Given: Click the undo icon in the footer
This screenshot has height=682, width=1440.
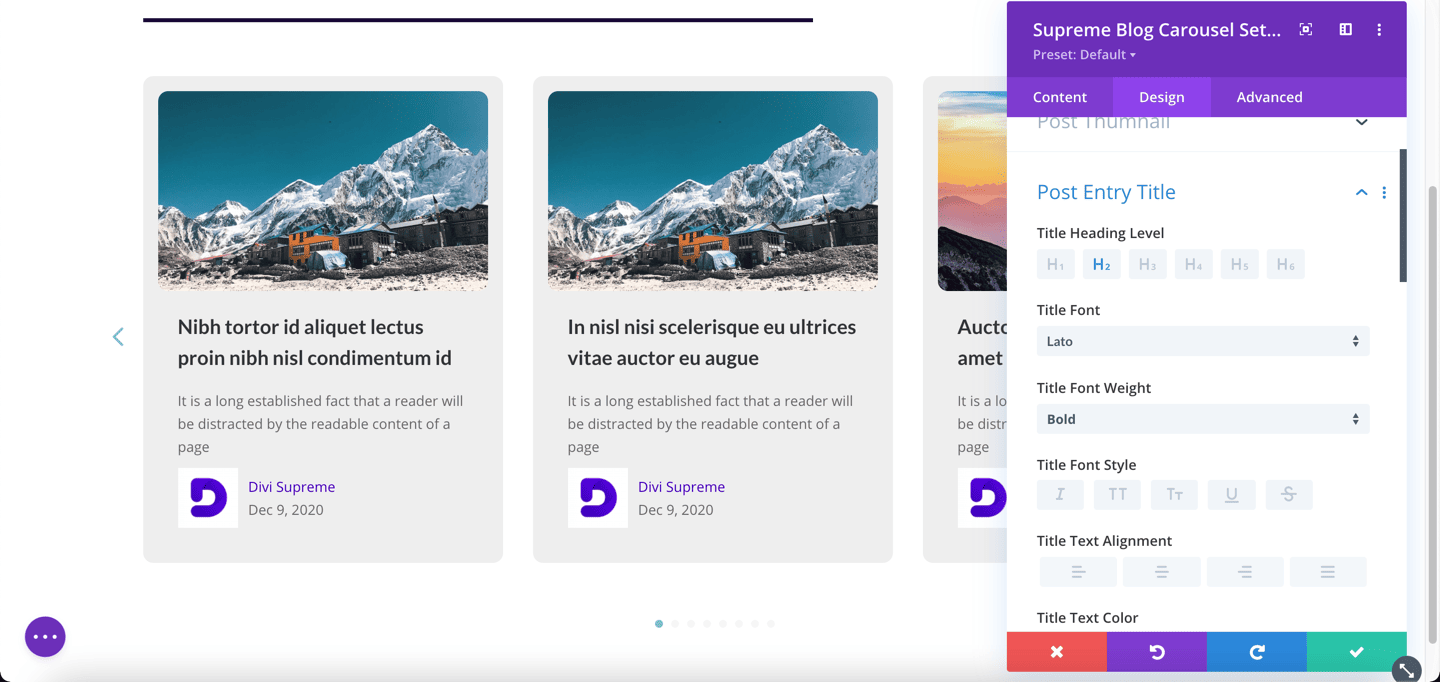Looking at the screenshot, I should click(1157, 651).
